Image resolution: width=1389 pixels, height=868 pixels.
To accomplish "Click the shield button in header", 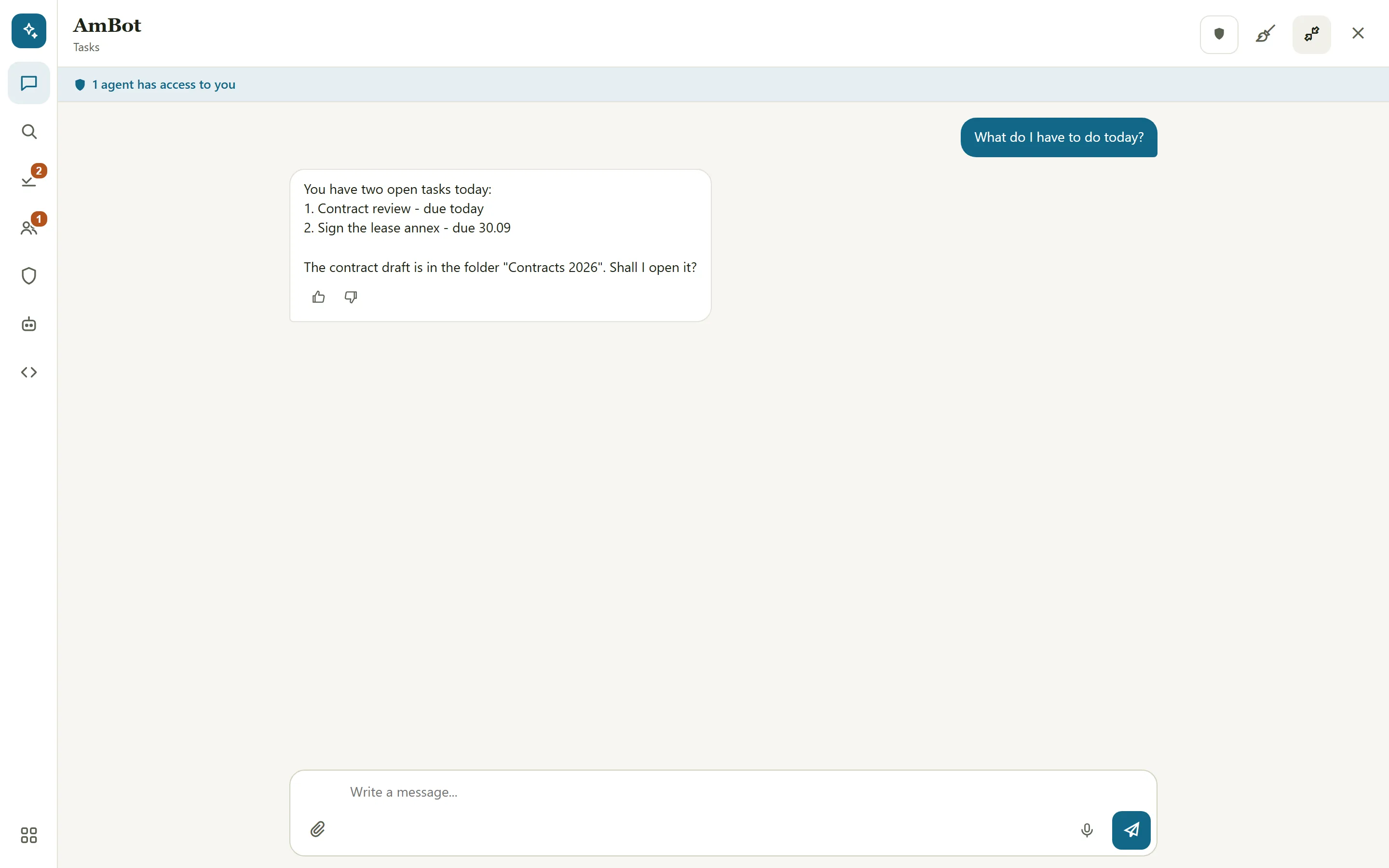I will tap(1219, 34).
